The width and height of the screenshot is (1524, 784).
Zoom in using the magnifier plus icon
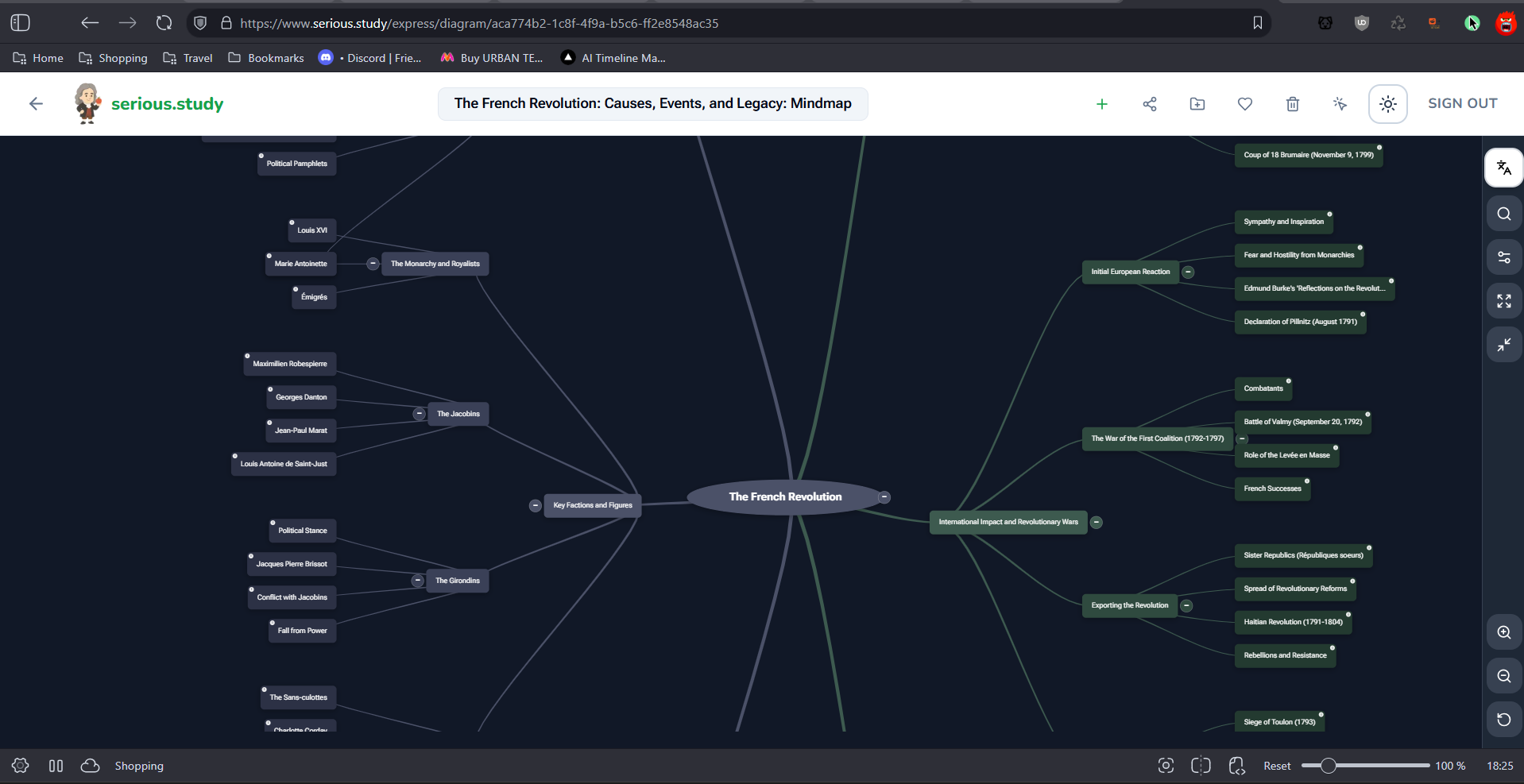click(x=1503, y=632)
